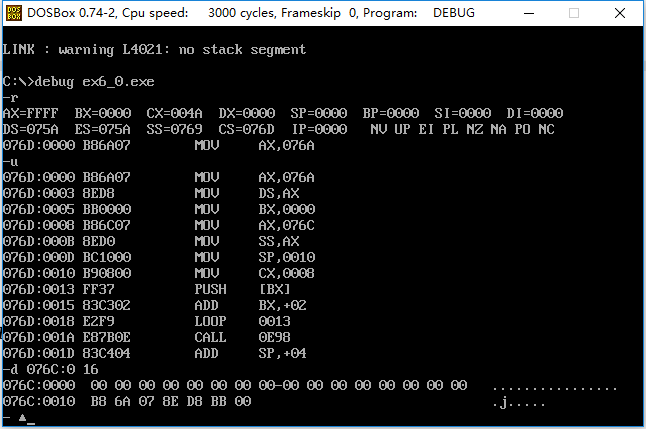The width and height of the screenshot is (646, 429).
Task: Click the BP=0000 register value
Action: click(x=391, y=113)
